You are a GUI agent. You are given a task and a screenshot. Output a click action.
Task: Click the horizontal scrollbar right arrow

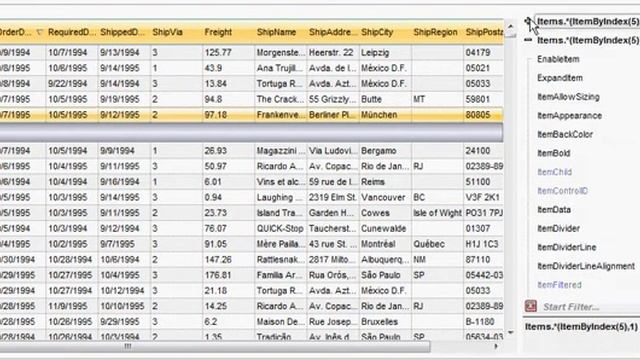click(x=496, y=347)
